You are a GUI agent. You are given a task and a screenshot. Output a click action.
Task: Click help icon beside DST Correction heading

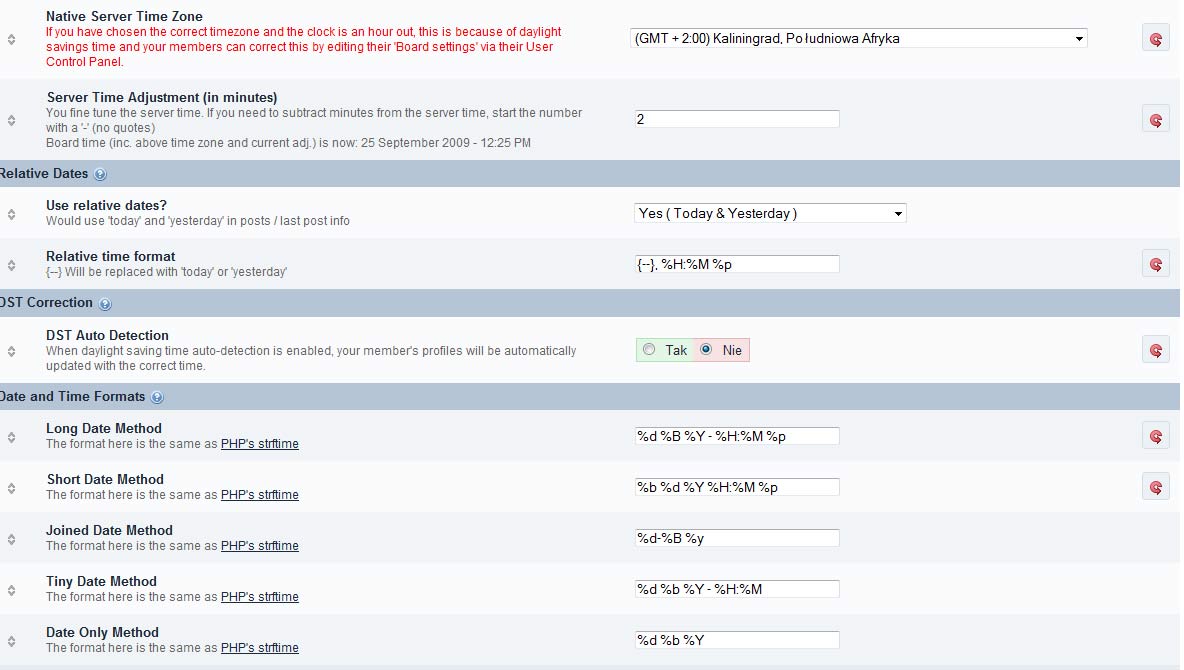105,304
